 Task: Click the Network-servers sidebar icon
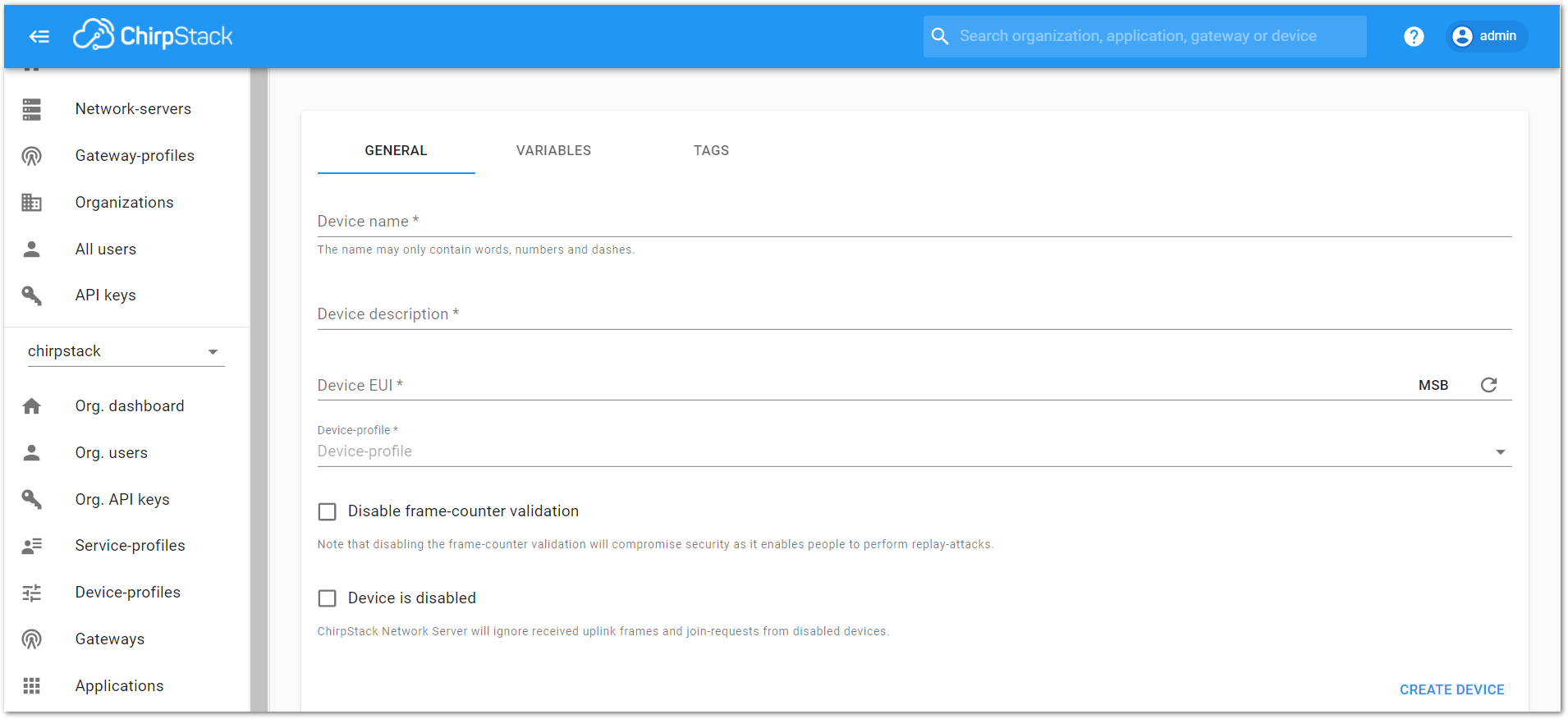pyautogui.click(x=32, y=109)
